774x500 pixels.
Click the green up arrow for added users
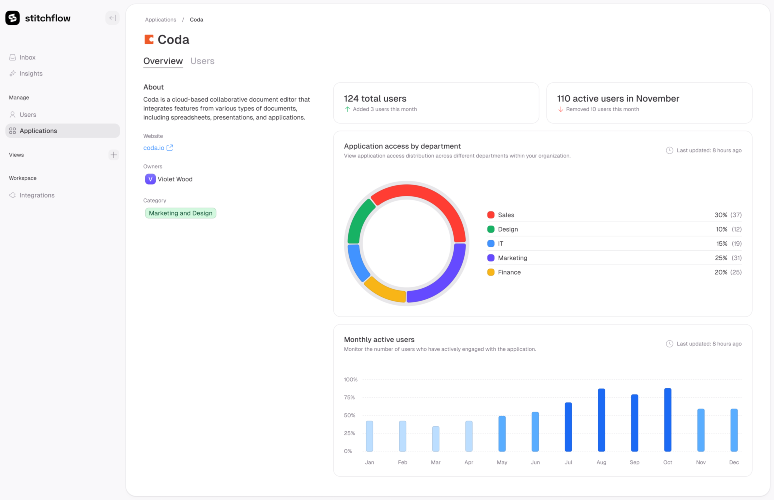pyautogui.click(x=347, y=109)
